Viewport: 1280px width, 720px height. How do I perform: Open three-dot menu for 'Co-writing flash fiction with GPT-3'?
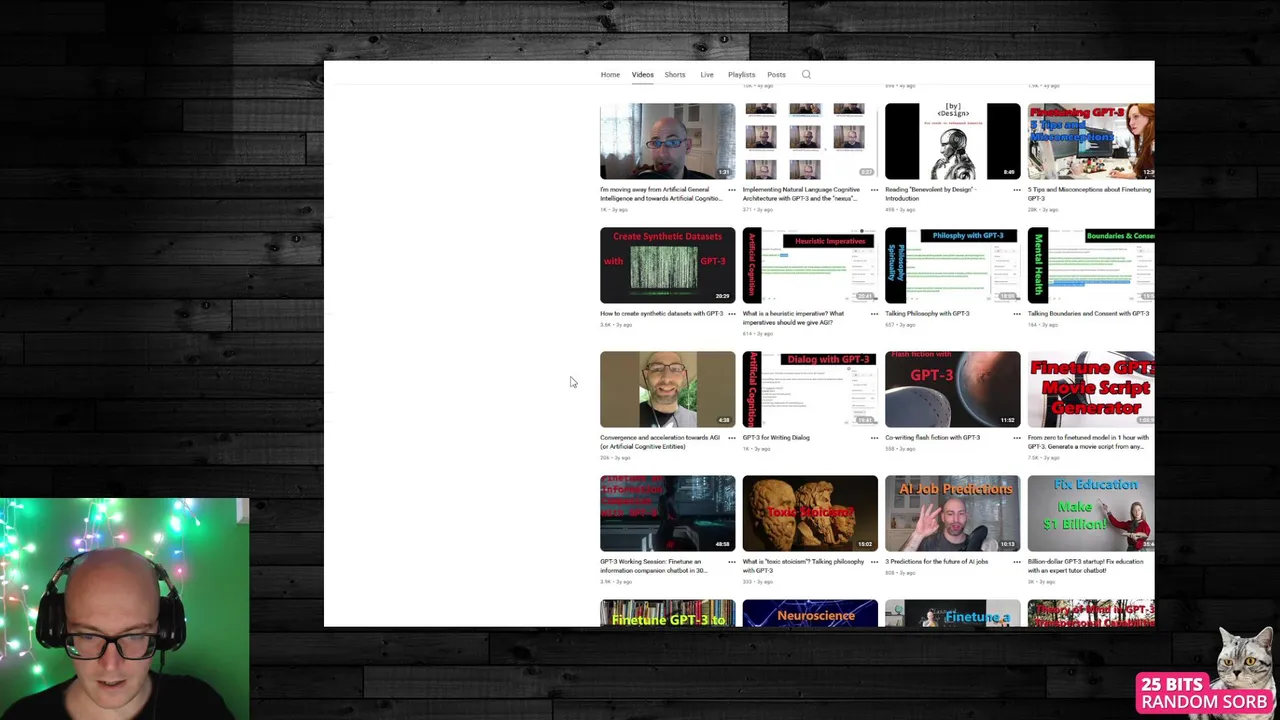1017,437
